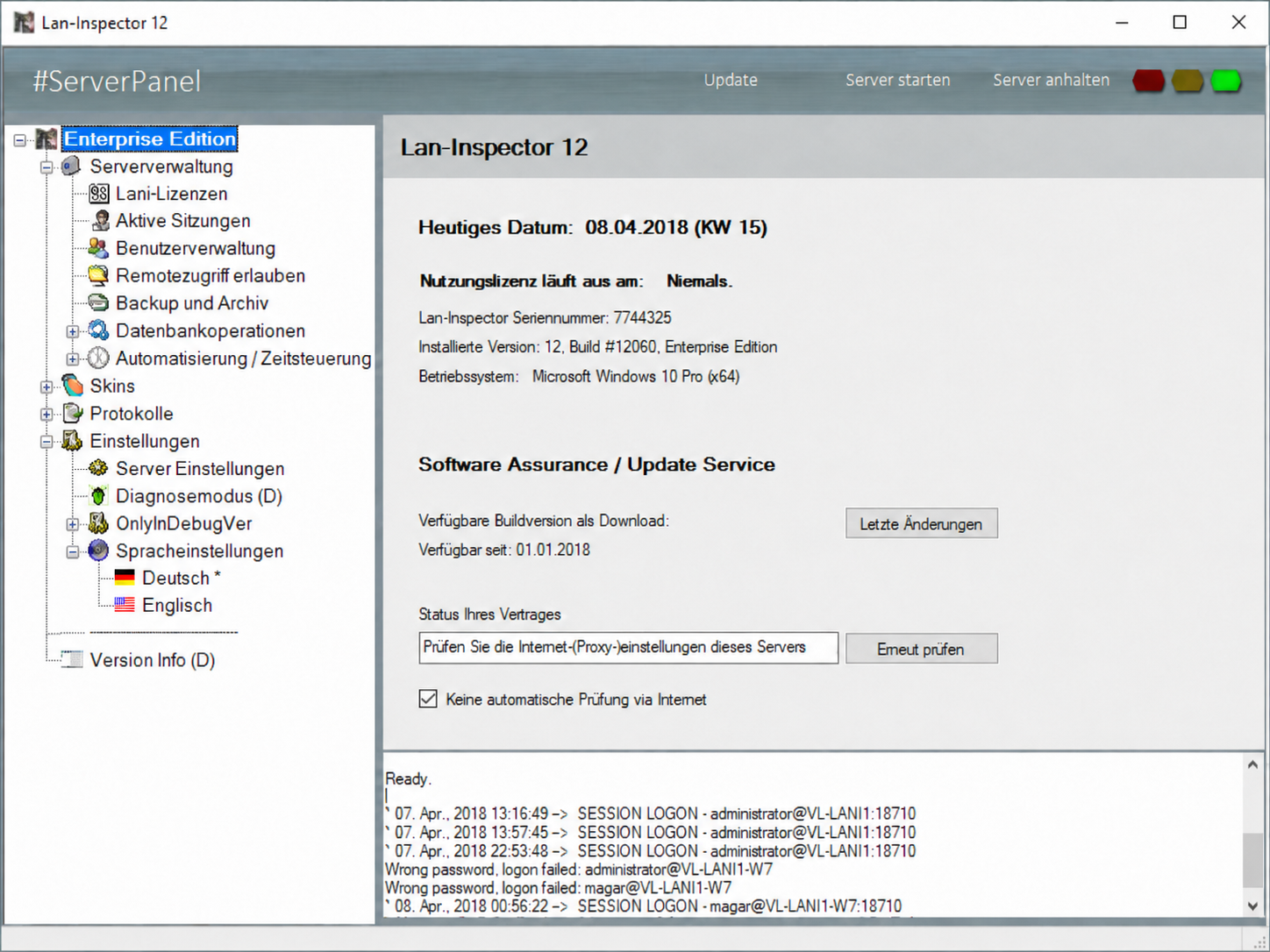Click the US flag icon for Englisch
This screenshot has width=1270, height=952.
[x=125, y=605]
